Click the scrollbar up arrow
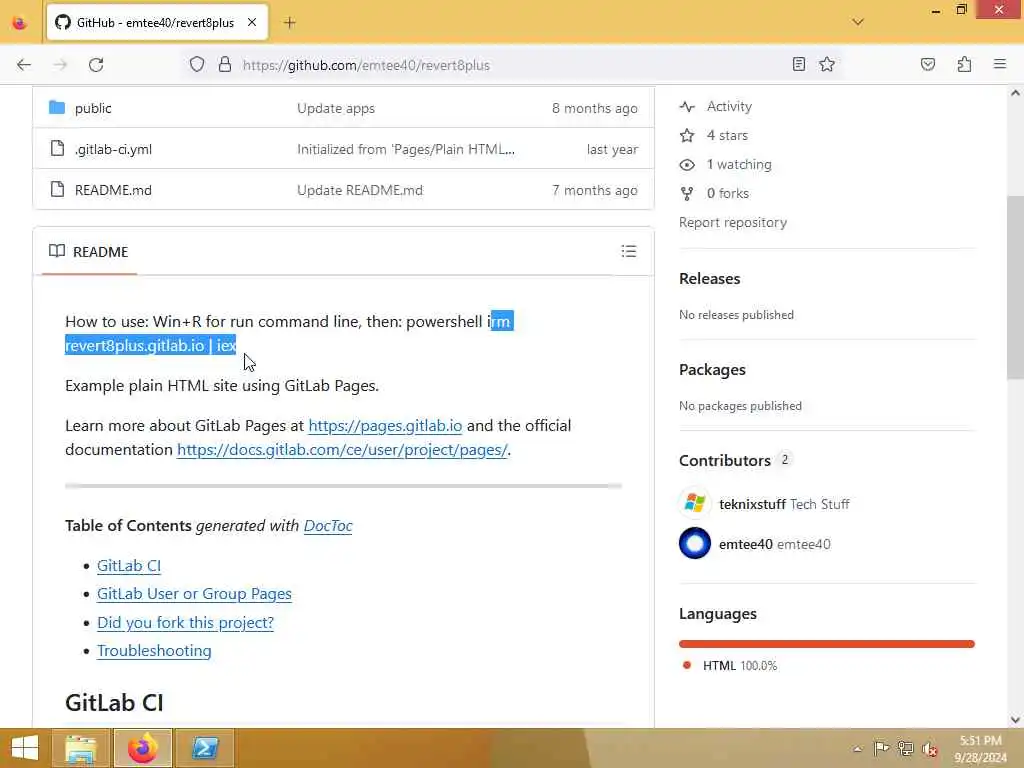 click(1015, 93)
